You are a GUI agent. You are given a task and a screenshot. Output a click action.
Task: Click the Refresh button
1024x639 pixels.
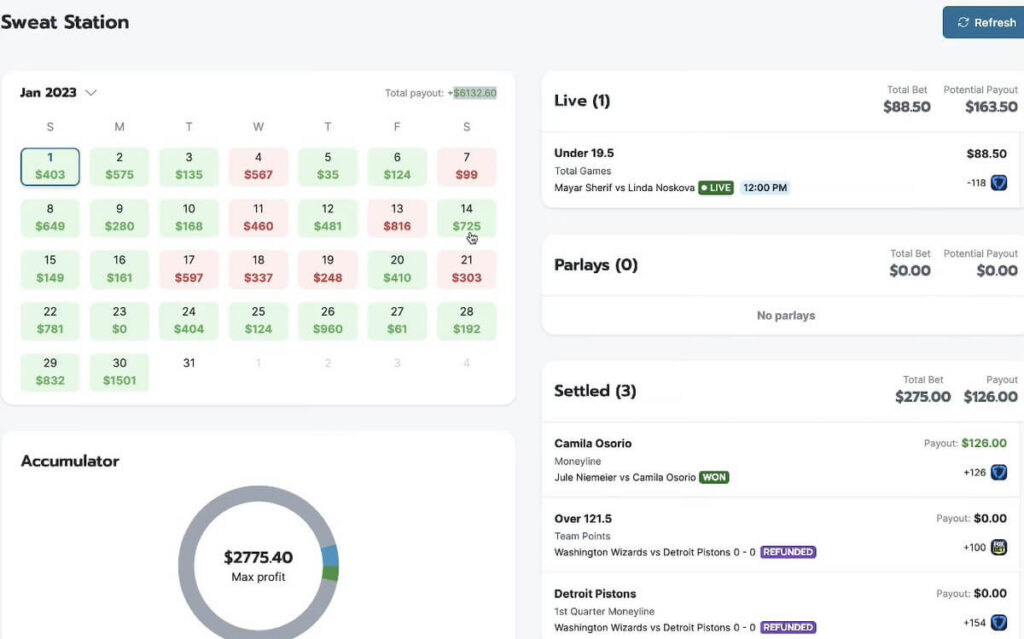coord(983,22)
